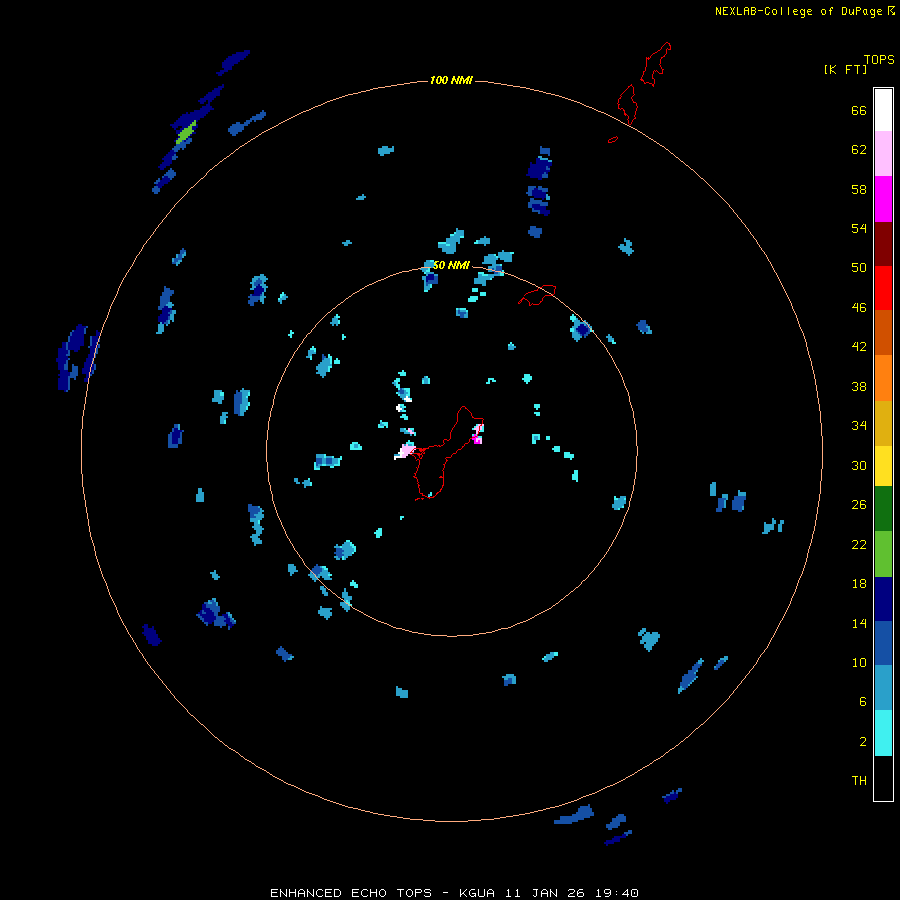Click the TOPS legend title
The width and height of the screenshot is (900, 900).
(x=879, y=60)
